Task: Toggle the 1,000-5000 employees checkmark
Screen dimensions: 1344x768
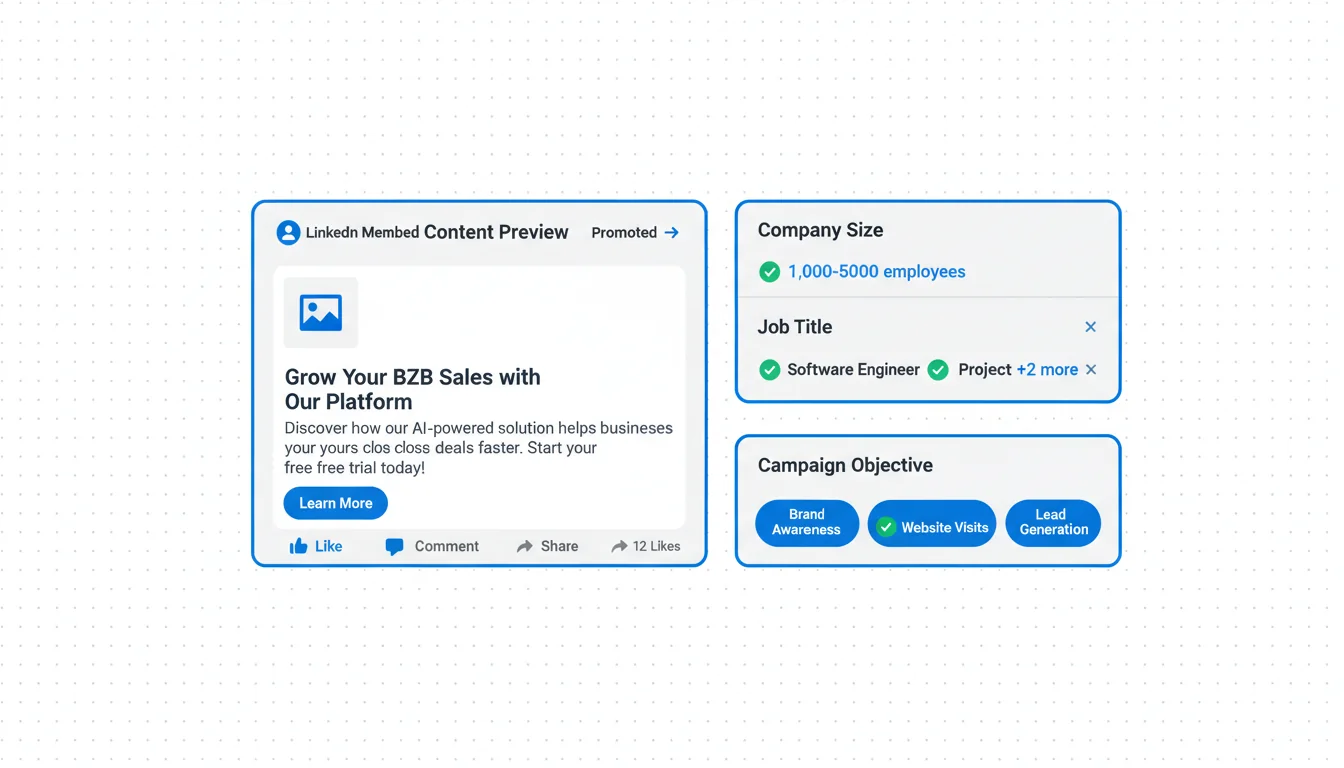Action: 769,272
